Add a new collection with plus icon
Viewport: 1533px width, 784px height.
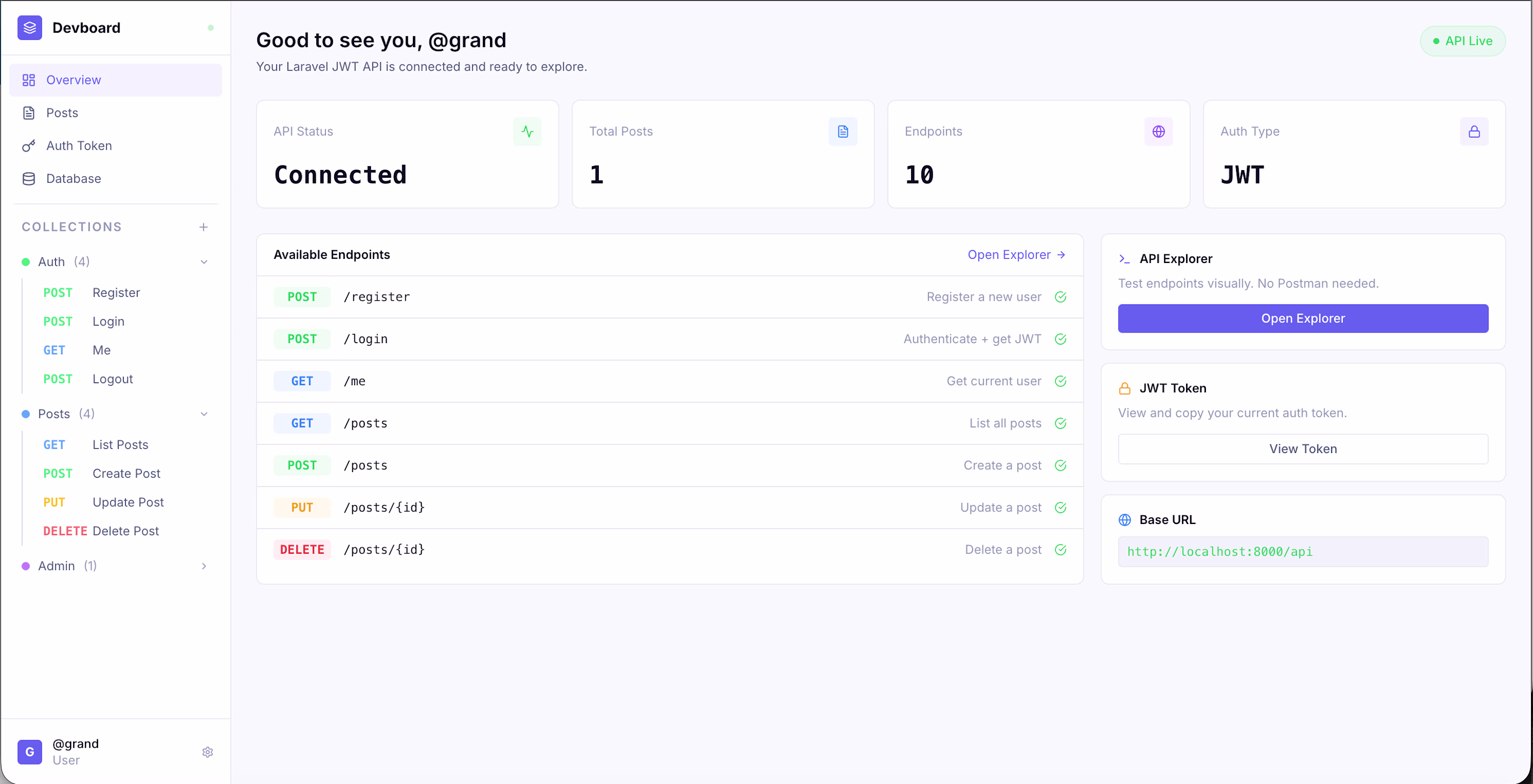(x=203, y=227)
